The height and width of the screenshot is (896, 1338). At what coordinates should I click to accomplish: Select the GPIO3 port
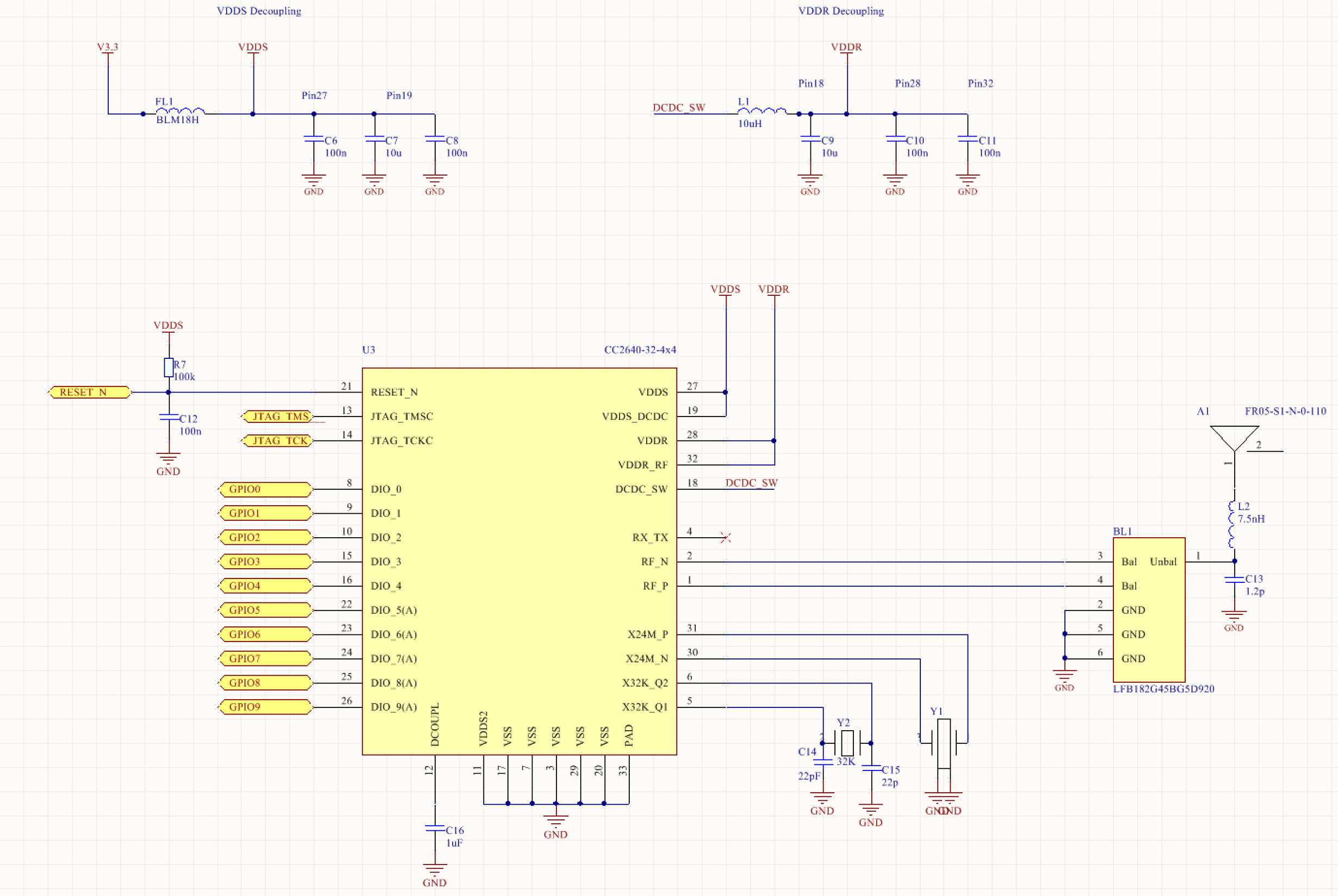pyautogui.click(x=265, y=562)
